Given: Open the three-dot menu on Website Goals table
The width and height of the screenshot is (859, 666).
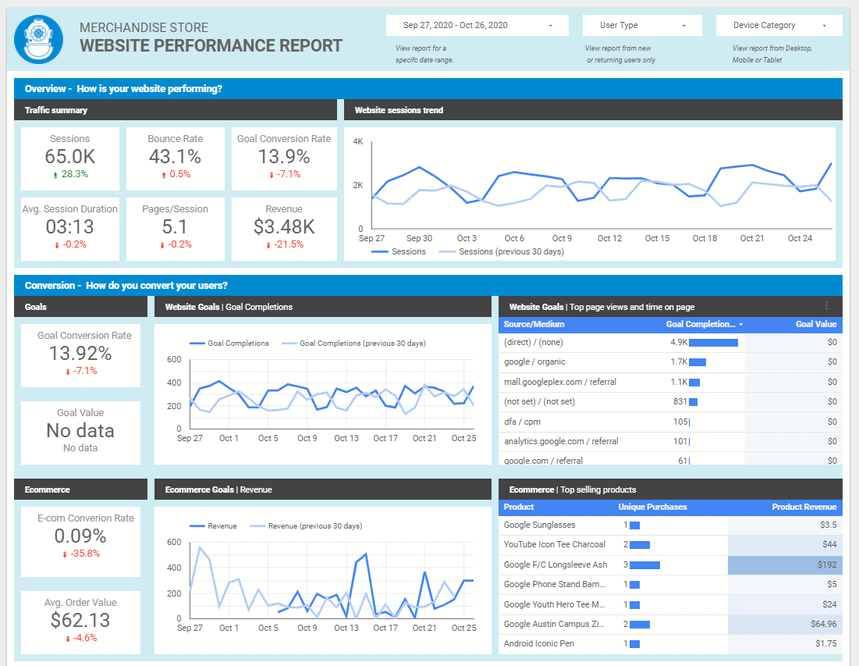Looking at the screenshot, I should pos(826,307).
